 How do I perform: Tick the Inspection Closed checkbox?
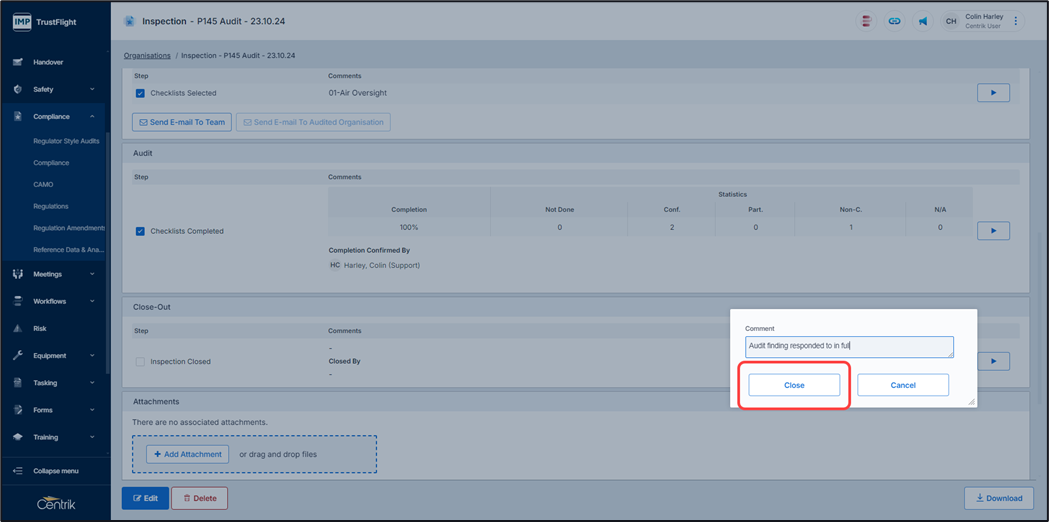click(140, 362)
